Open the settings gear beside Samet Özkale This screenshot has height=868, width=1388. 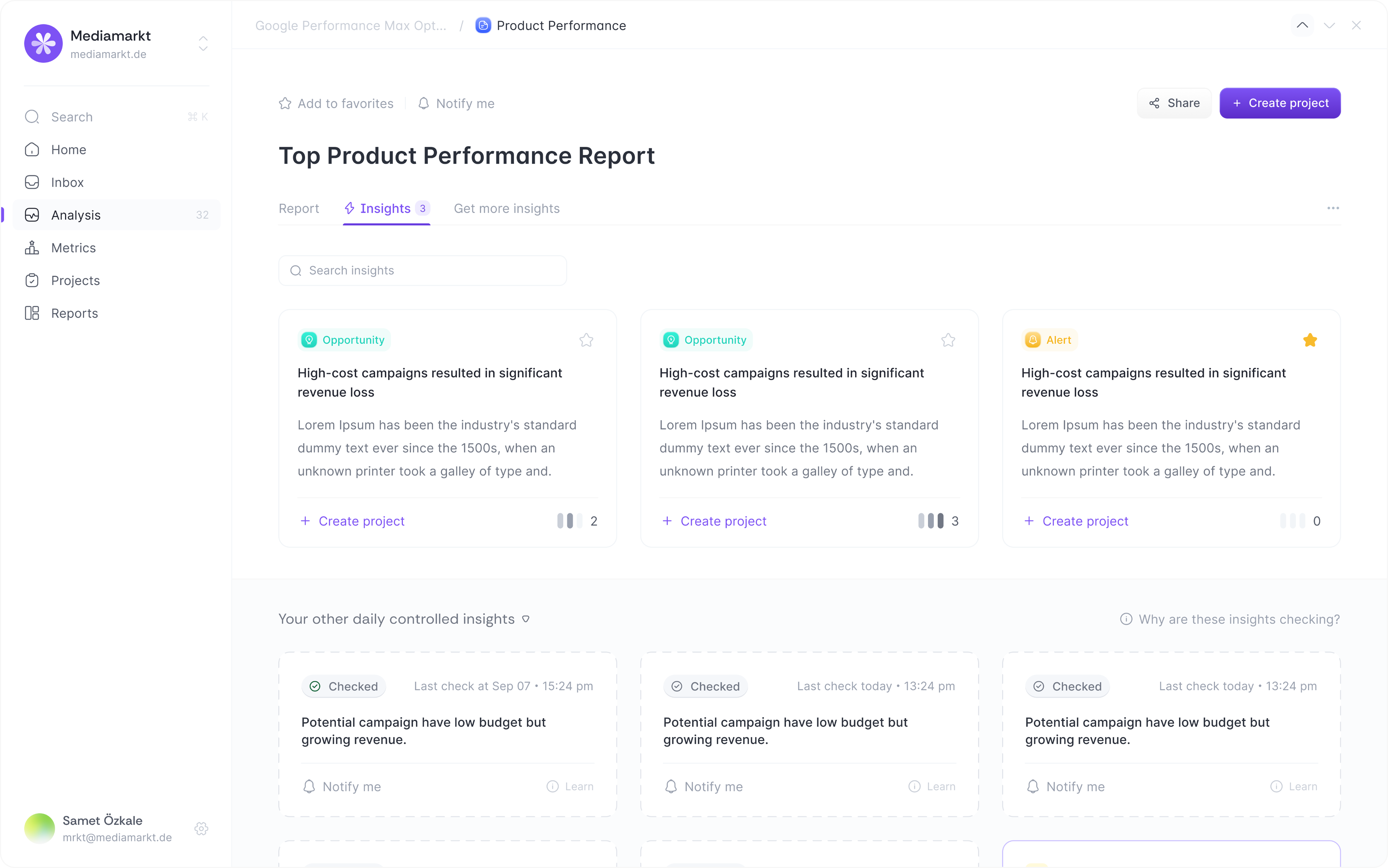201,828
